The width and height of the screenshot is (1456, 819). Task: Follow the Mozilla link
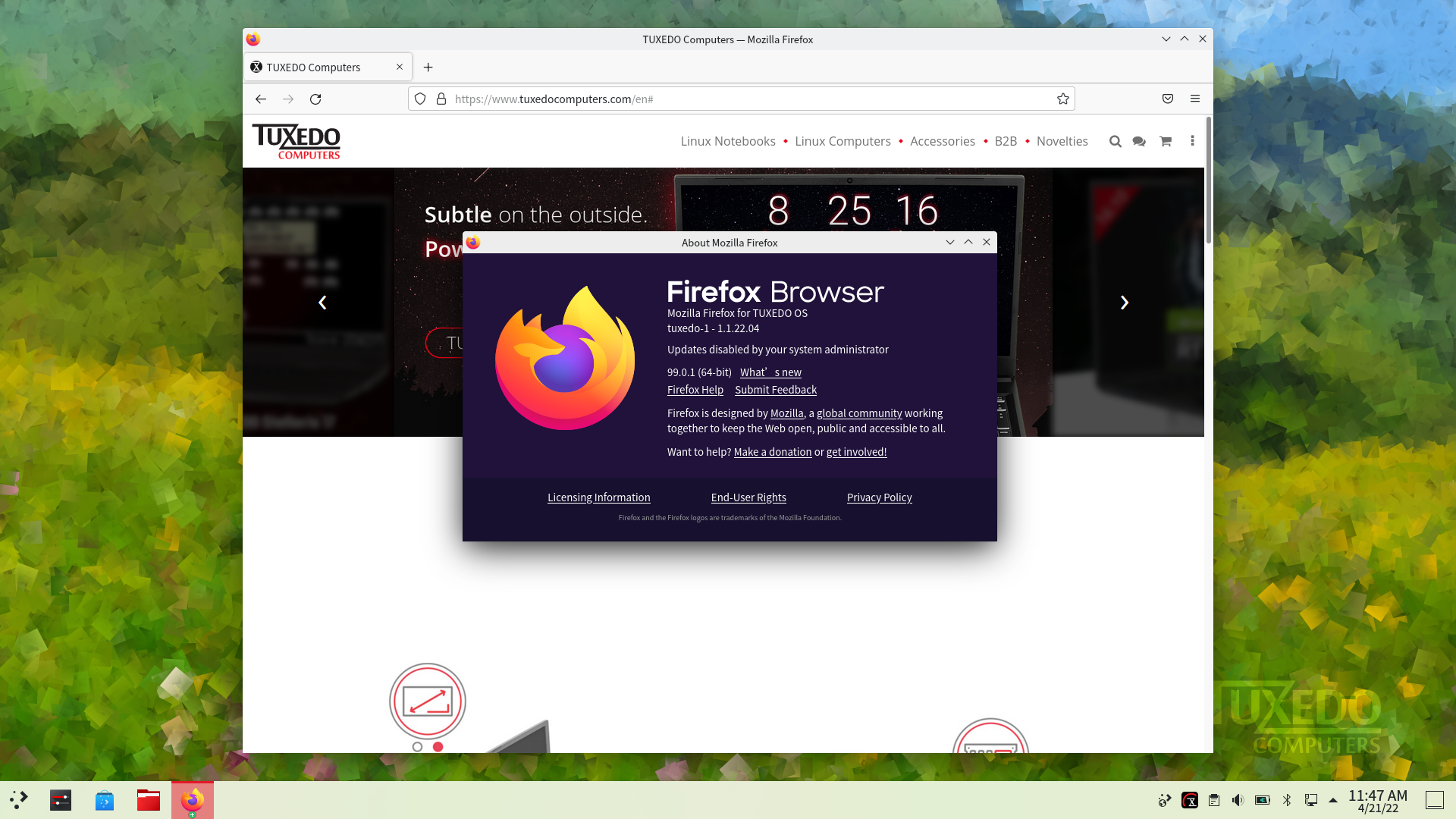click(x=786, y=413)
